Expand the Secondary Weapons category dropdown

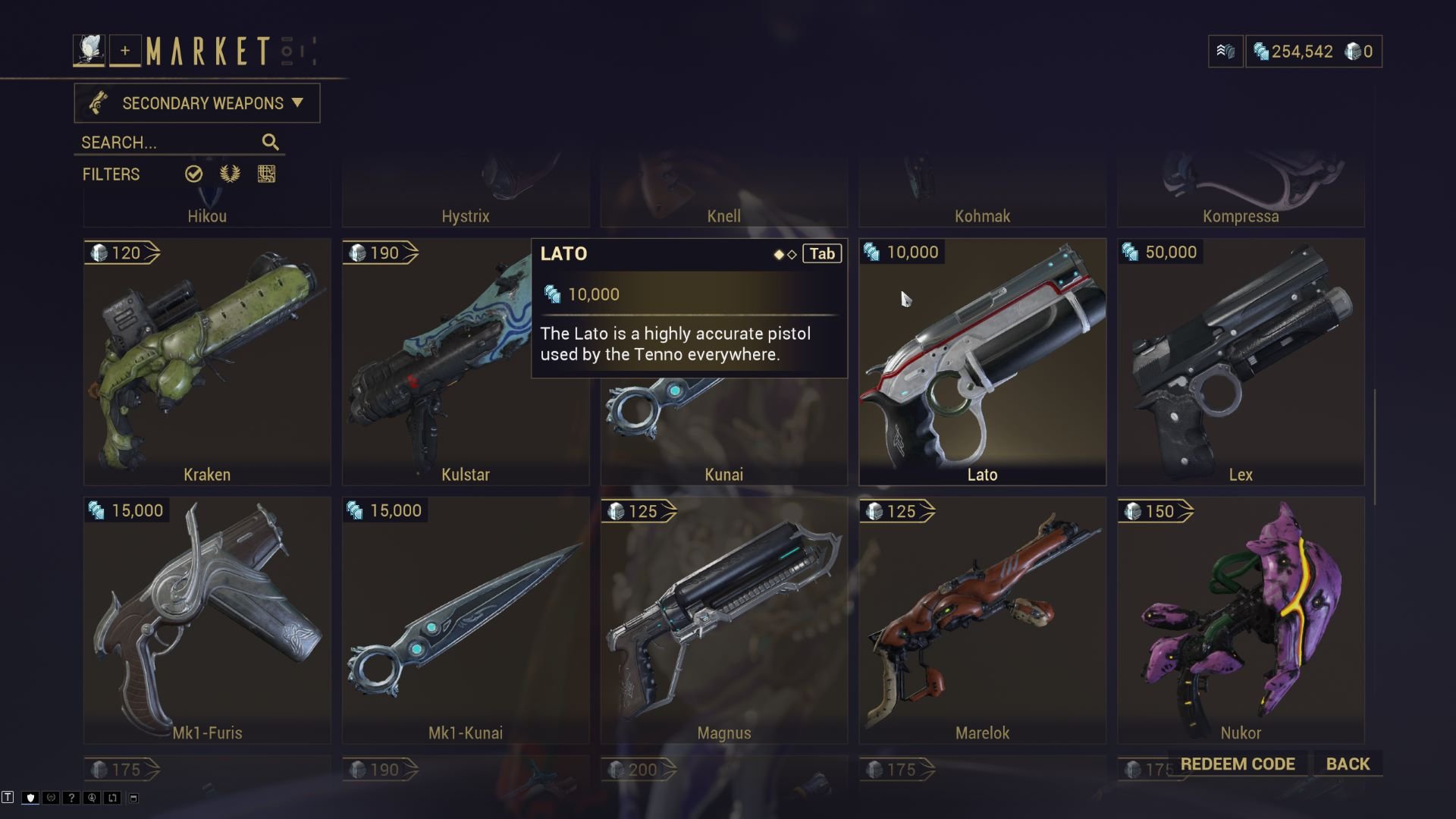(197, 103)
